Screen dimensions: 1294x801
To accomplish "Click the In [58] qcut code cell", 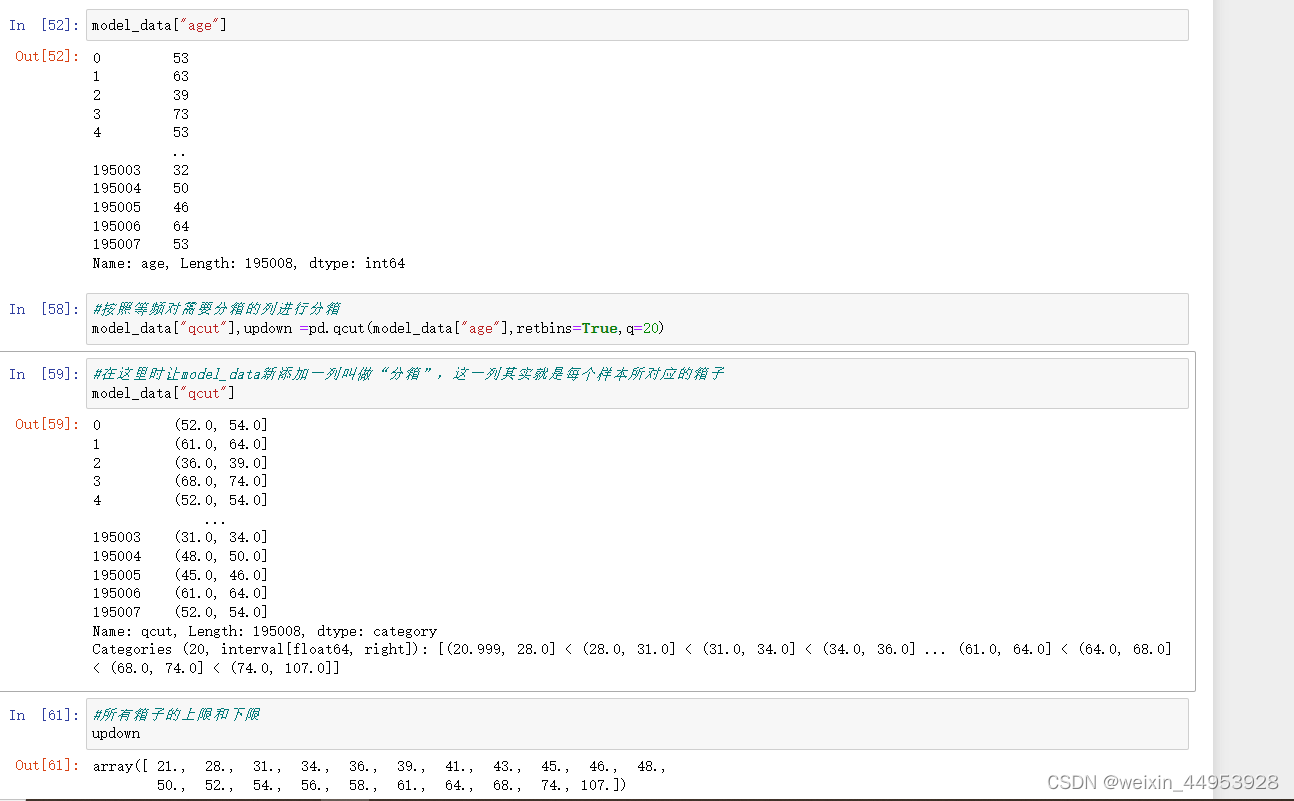I will click(637, 319).
